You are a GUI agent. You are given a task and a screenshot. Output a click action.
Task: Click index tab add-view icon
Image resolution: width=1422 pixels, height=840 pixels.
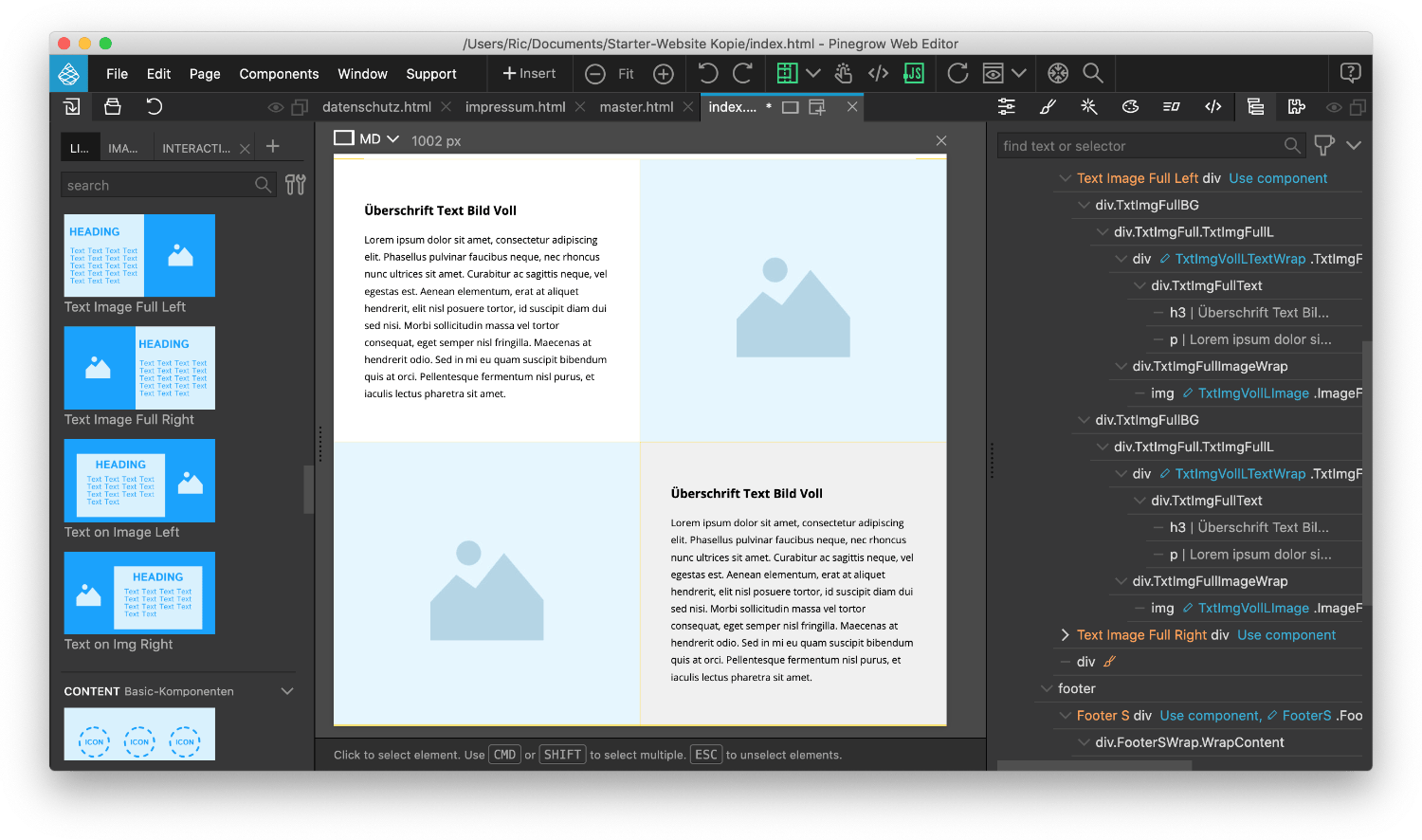tap(817, 107)
